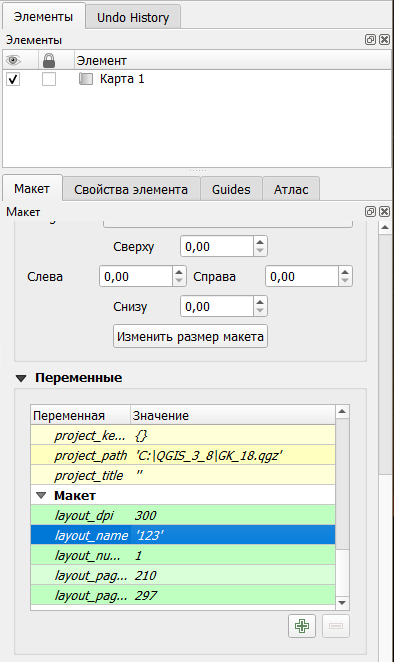Click variables table scroll down arrow

click(x=342, y=603)
